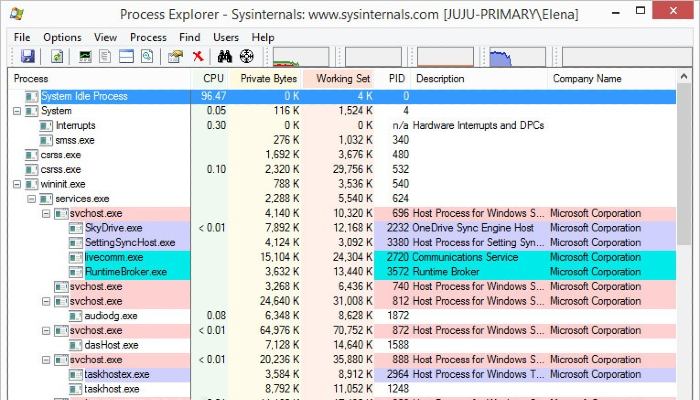Collapse svchost.exe PID 812 node
The width and height of the screenshot is (700, 400).
pos(46,301)
